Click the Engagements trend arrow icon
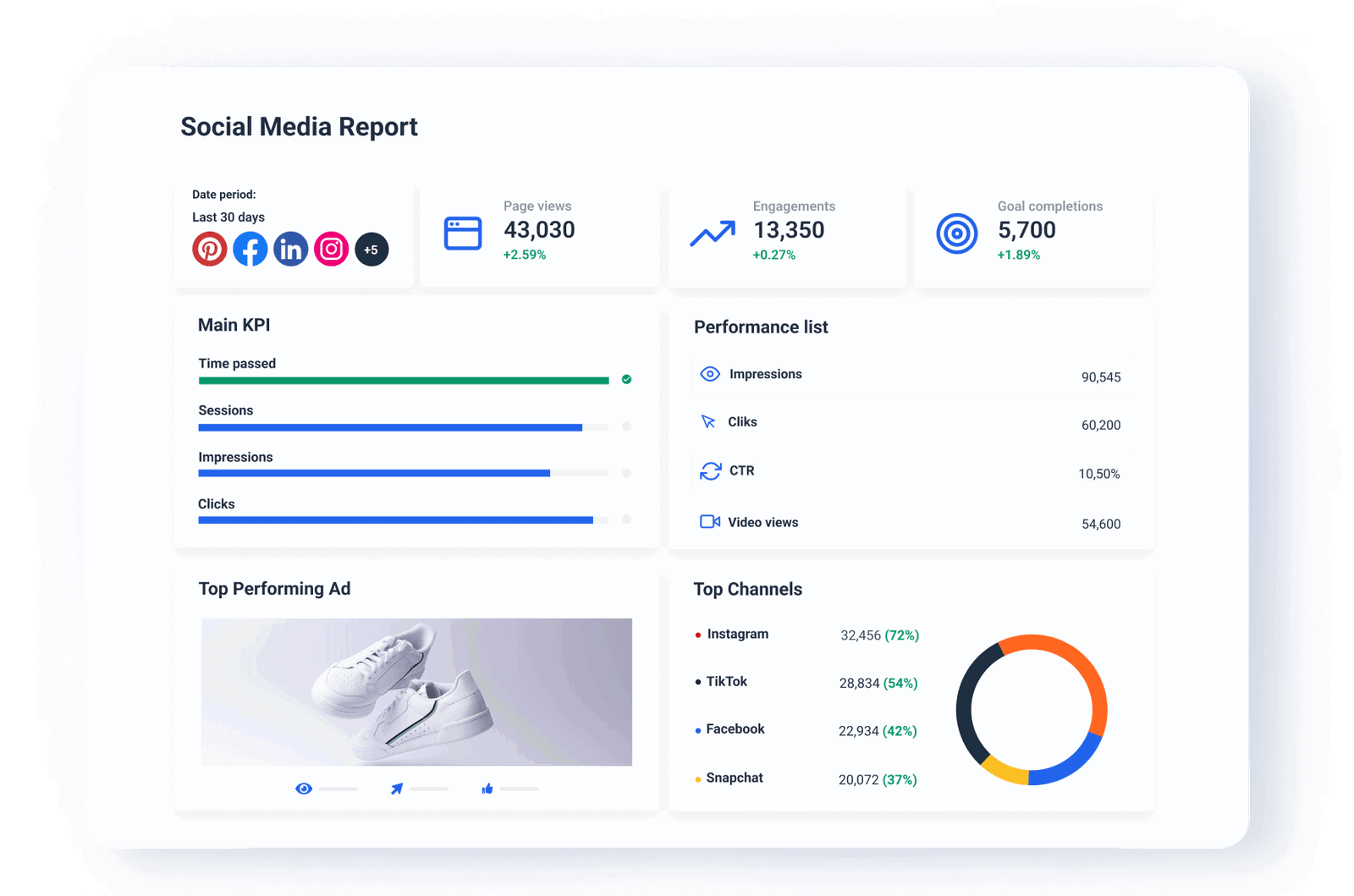 tap(712, 232)
